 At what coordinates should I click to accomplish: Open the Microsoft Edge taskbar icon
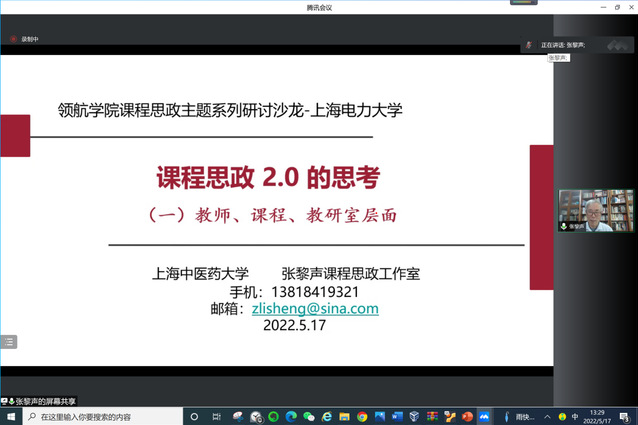click(x=291, y=416)
